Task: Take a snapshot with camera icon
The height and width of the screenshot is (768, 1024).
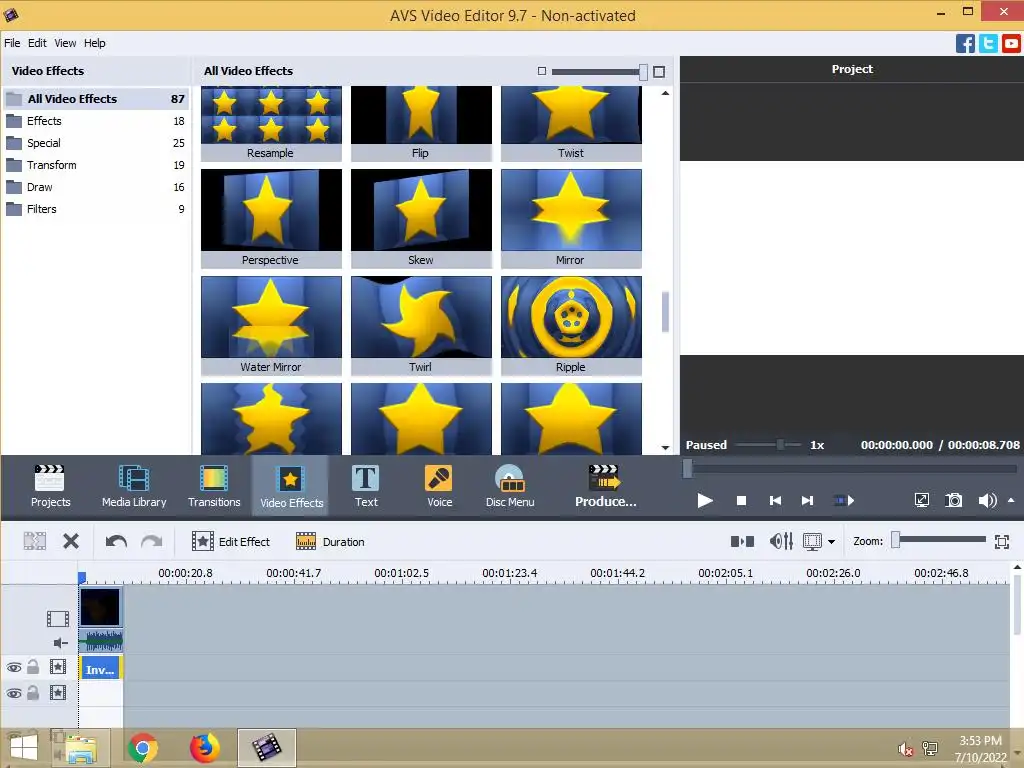Action: click(953, 501)
